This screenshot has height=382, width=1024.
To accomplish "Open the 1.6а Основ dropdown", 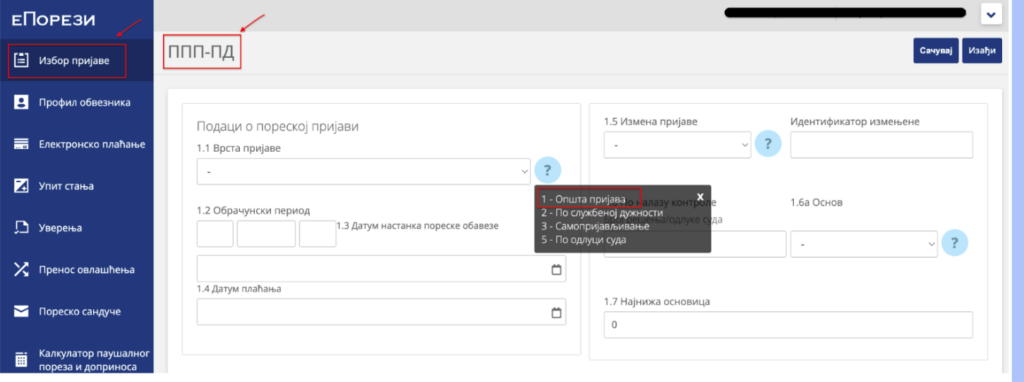I will point(863,244).
